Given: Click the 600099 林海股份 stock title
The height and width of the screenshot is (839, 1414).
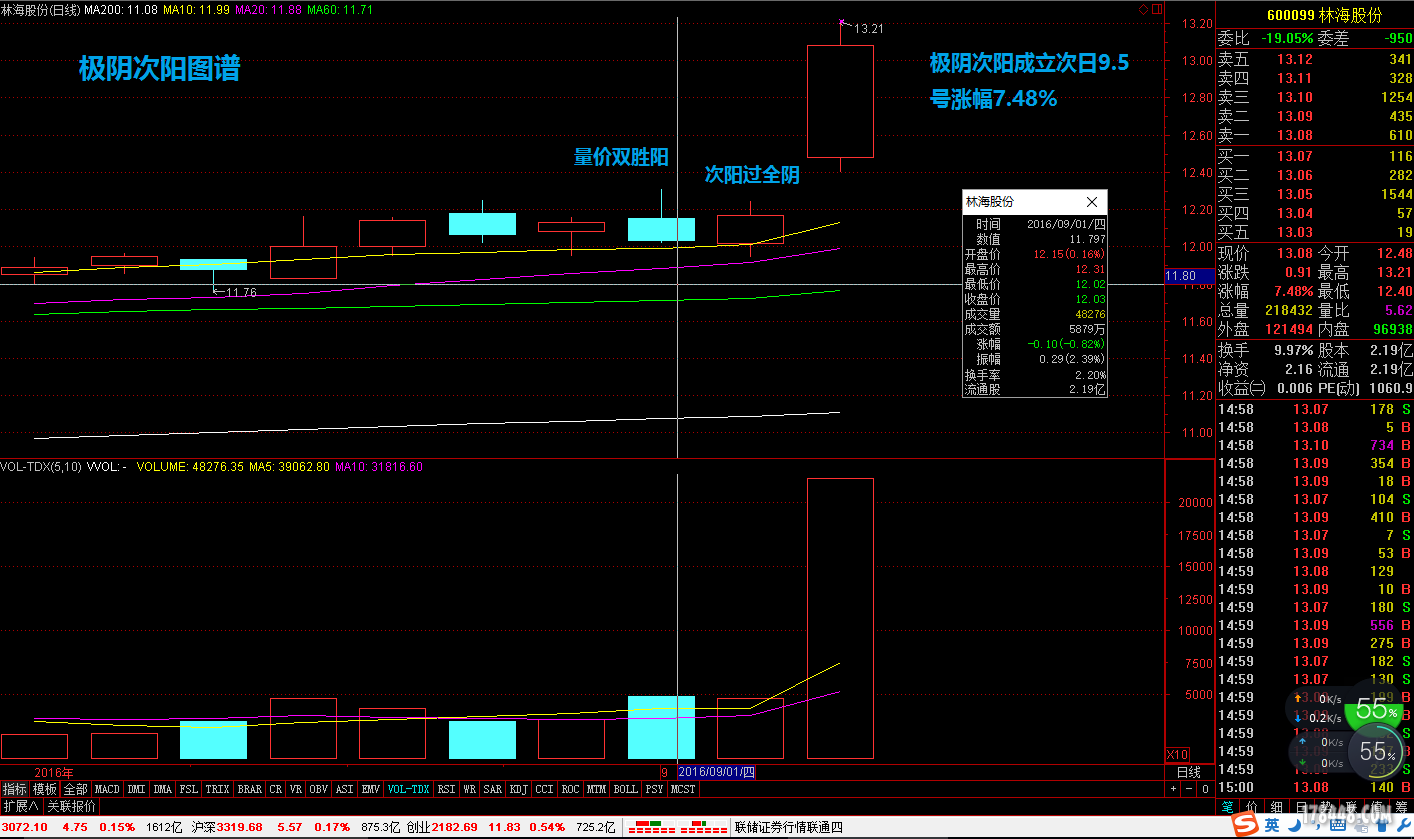Looking at the screenshot, I should pos(1324,15).
